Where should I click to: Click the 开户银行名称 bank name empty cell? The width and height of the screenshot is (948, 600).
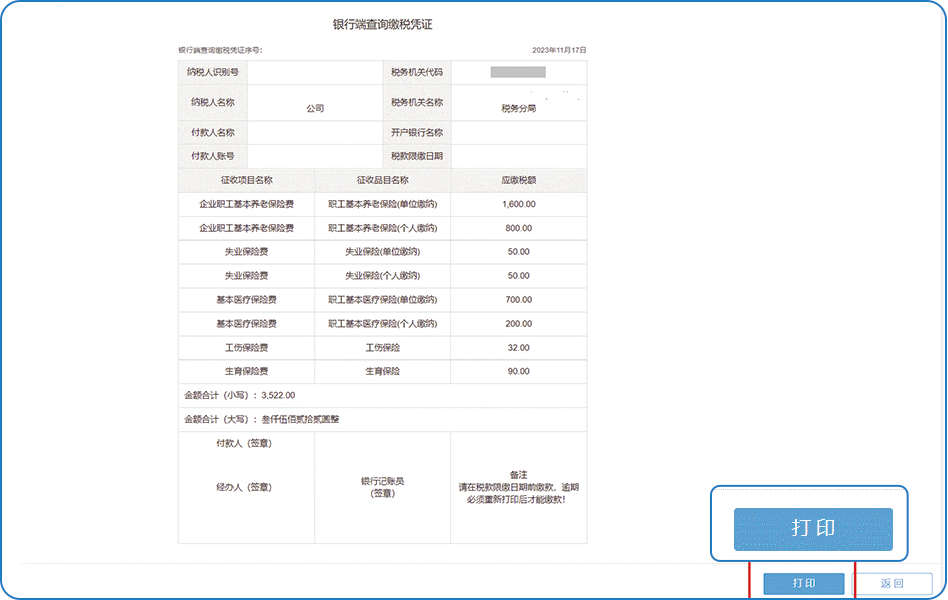[518, 132]
